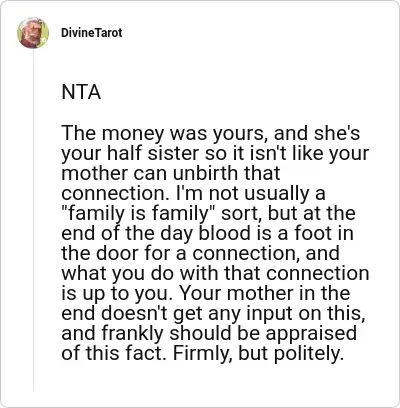
Task: Click the line "mother can unbirth that"
Action: [x=171, y=173]
